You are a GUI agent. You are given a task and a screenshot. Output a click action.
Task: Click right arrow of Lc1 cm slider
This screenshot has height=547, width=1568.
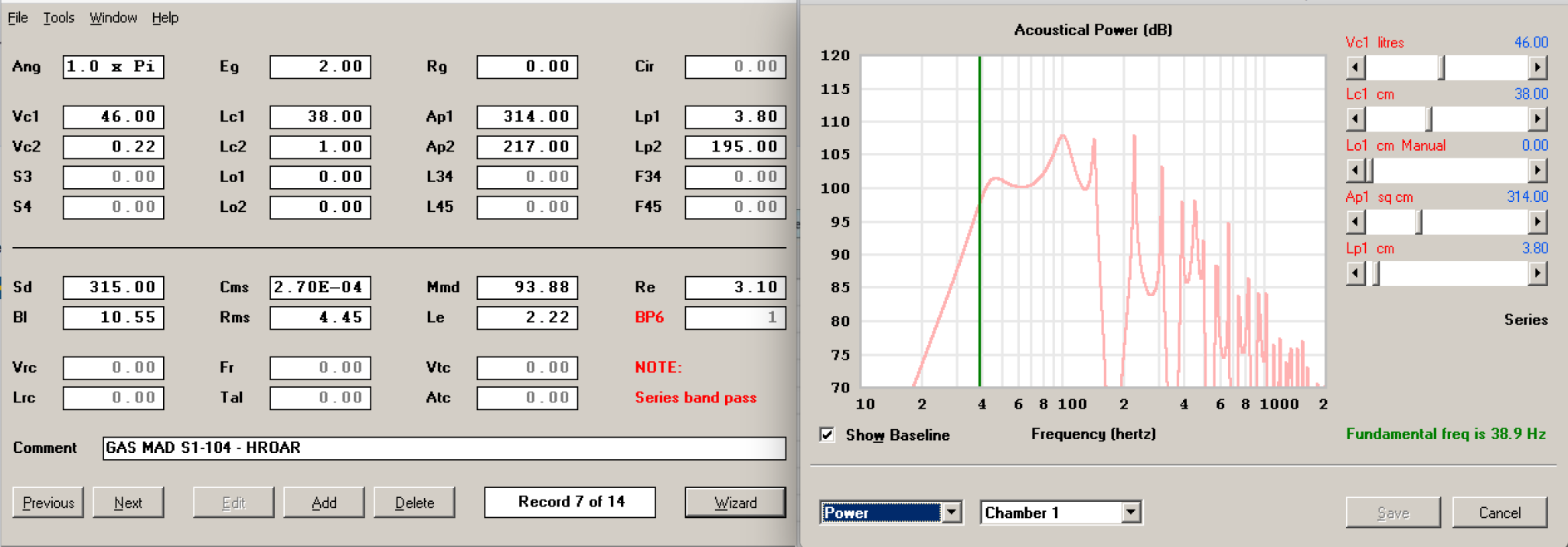click(x=1537, y=119)
